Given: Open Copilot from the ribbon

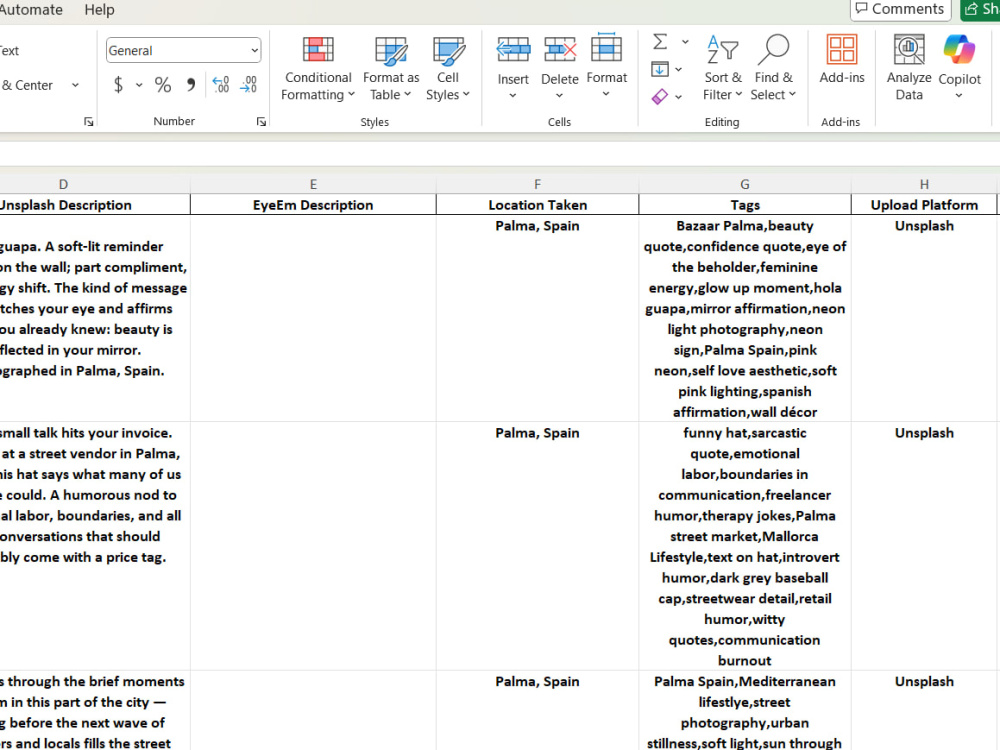Looking at the screenshot, I should click(x=959, y=59).
